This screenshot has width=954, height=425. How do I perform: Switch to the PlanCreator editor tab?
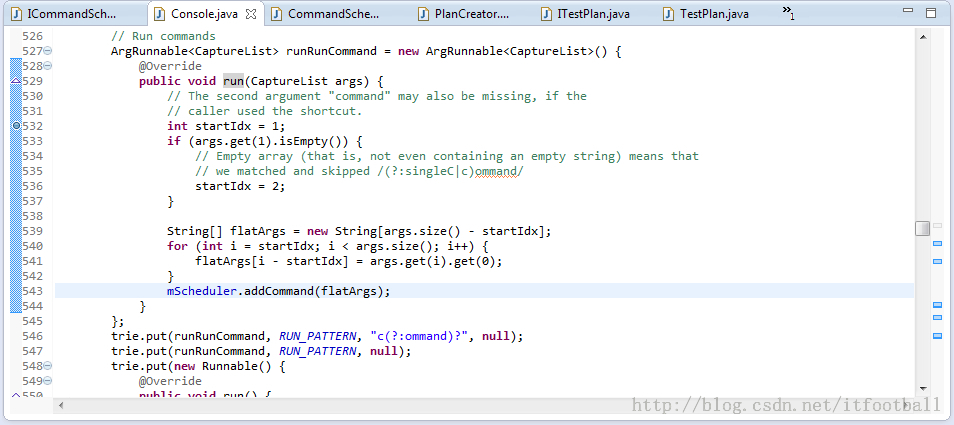[x=472, y=13]
